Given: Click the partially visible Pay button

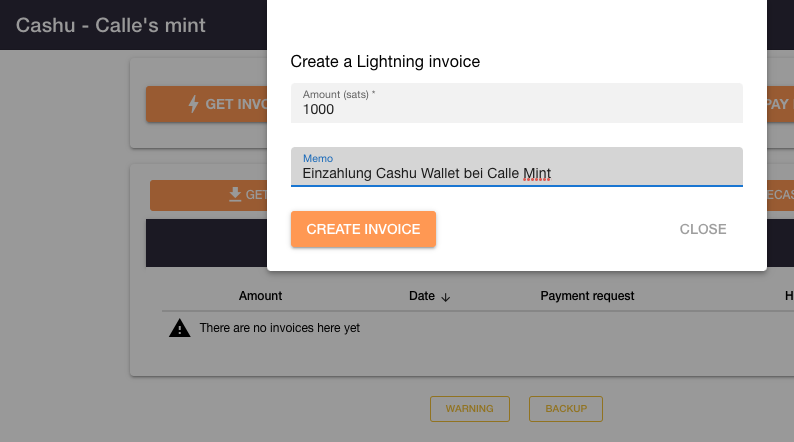Looking at the screenshot, I should pyautogui.click(x=780, y=104).
